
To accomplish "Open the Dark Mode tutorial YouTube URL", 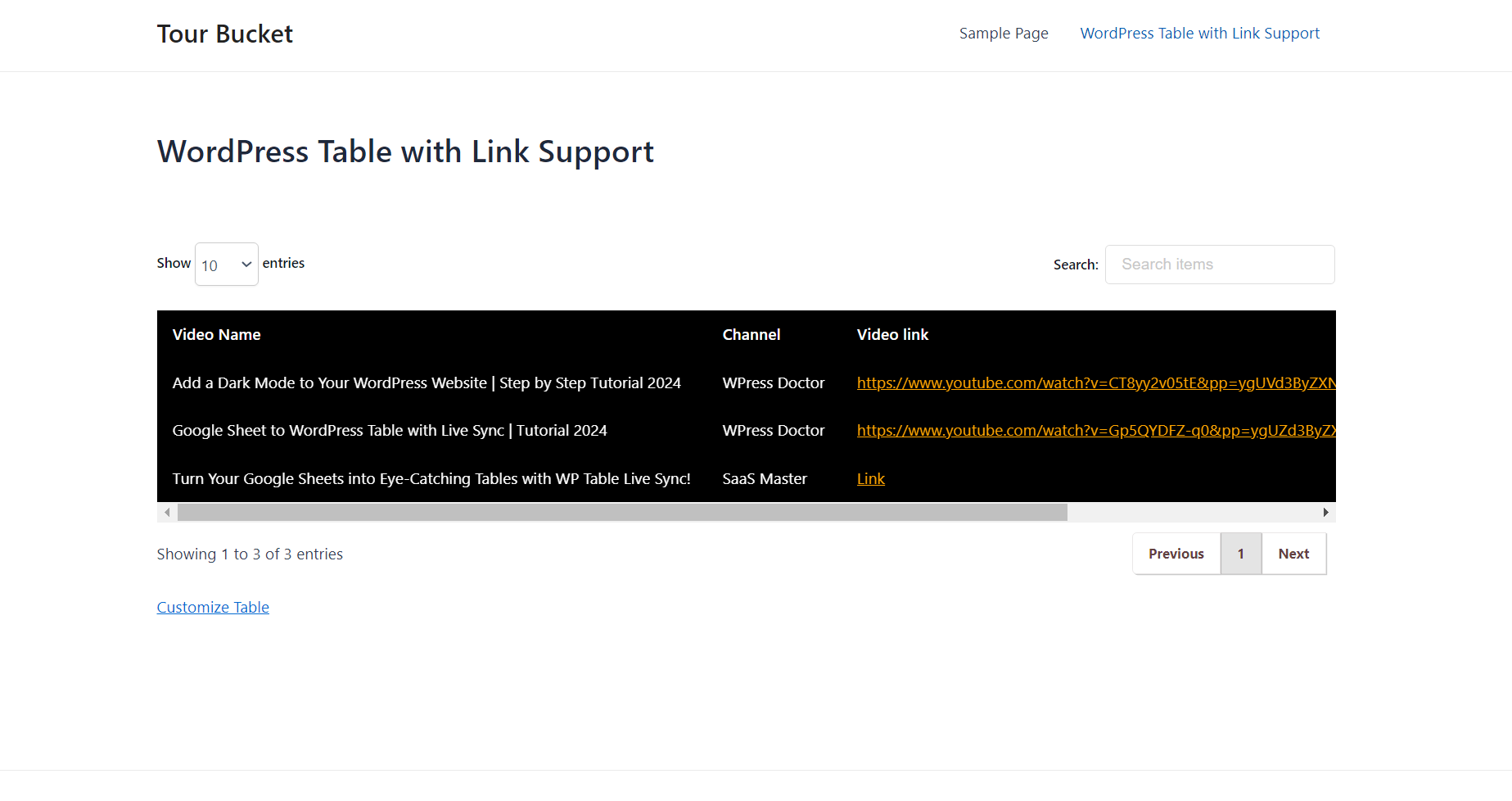I will (x=1096, y=382).
